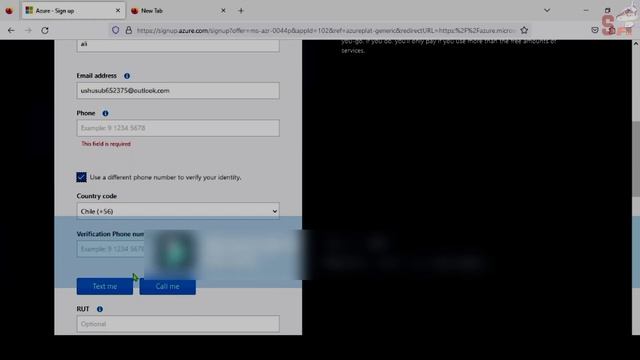Open the Pocket save icon in toolbar
Image resolution: width=640 pixels, height=360 pixels.
click(x=595, y=30)
